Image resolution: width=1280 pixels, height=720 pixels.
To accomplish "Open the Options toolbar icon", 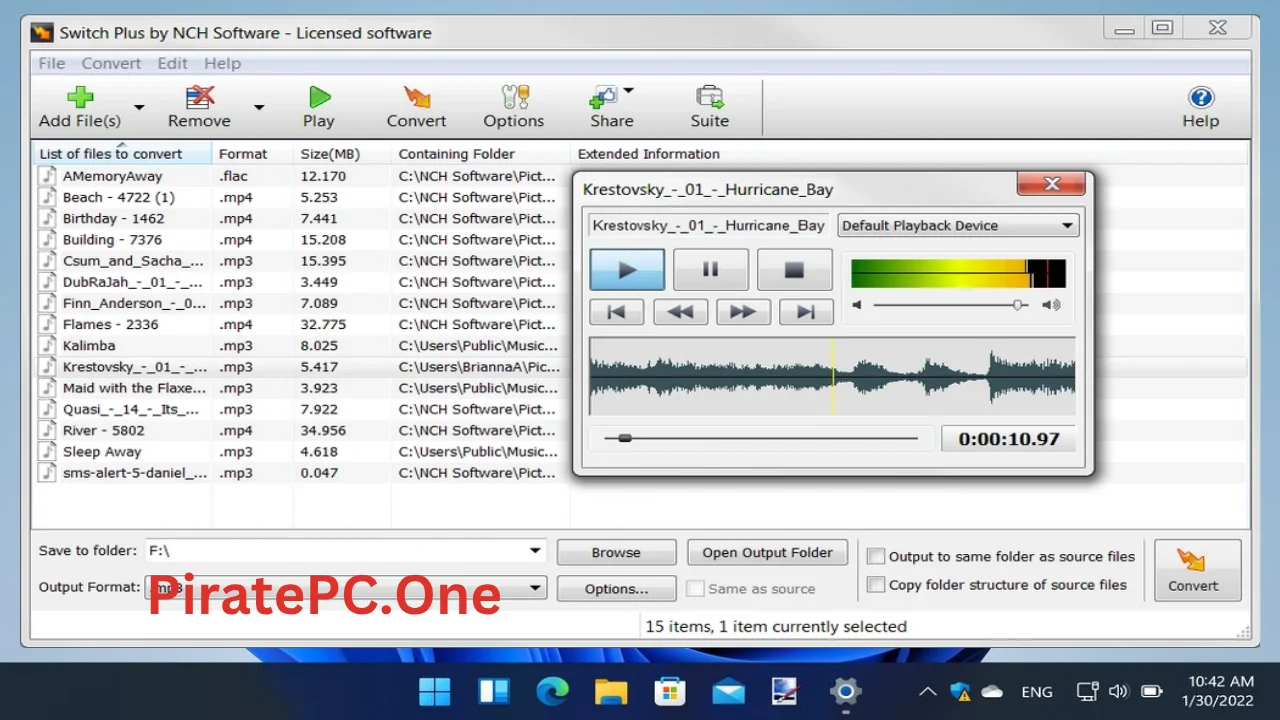I will point(514,97).
